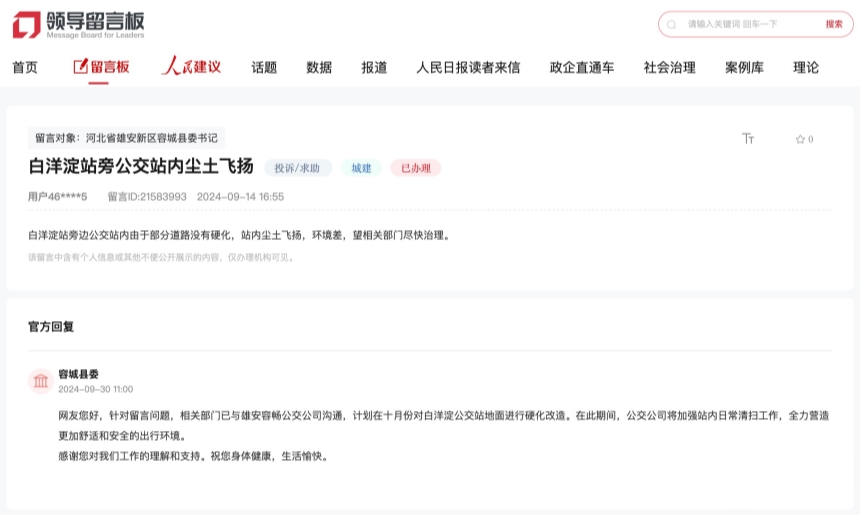Open the 人民建议 nav item
Viewport: 860px width, 515px height.
tap(191, 66)
